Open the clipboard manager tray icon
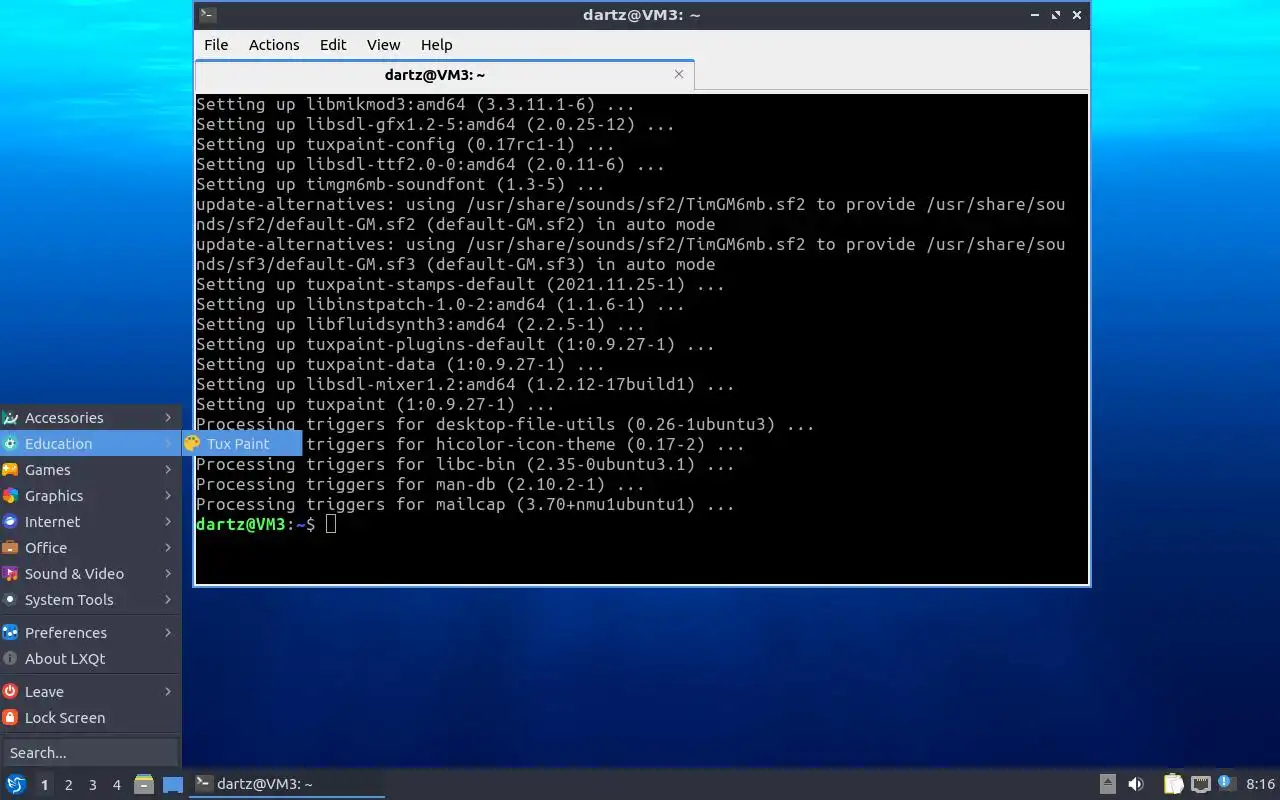 pyautogui.click(x=1174, y=784)
